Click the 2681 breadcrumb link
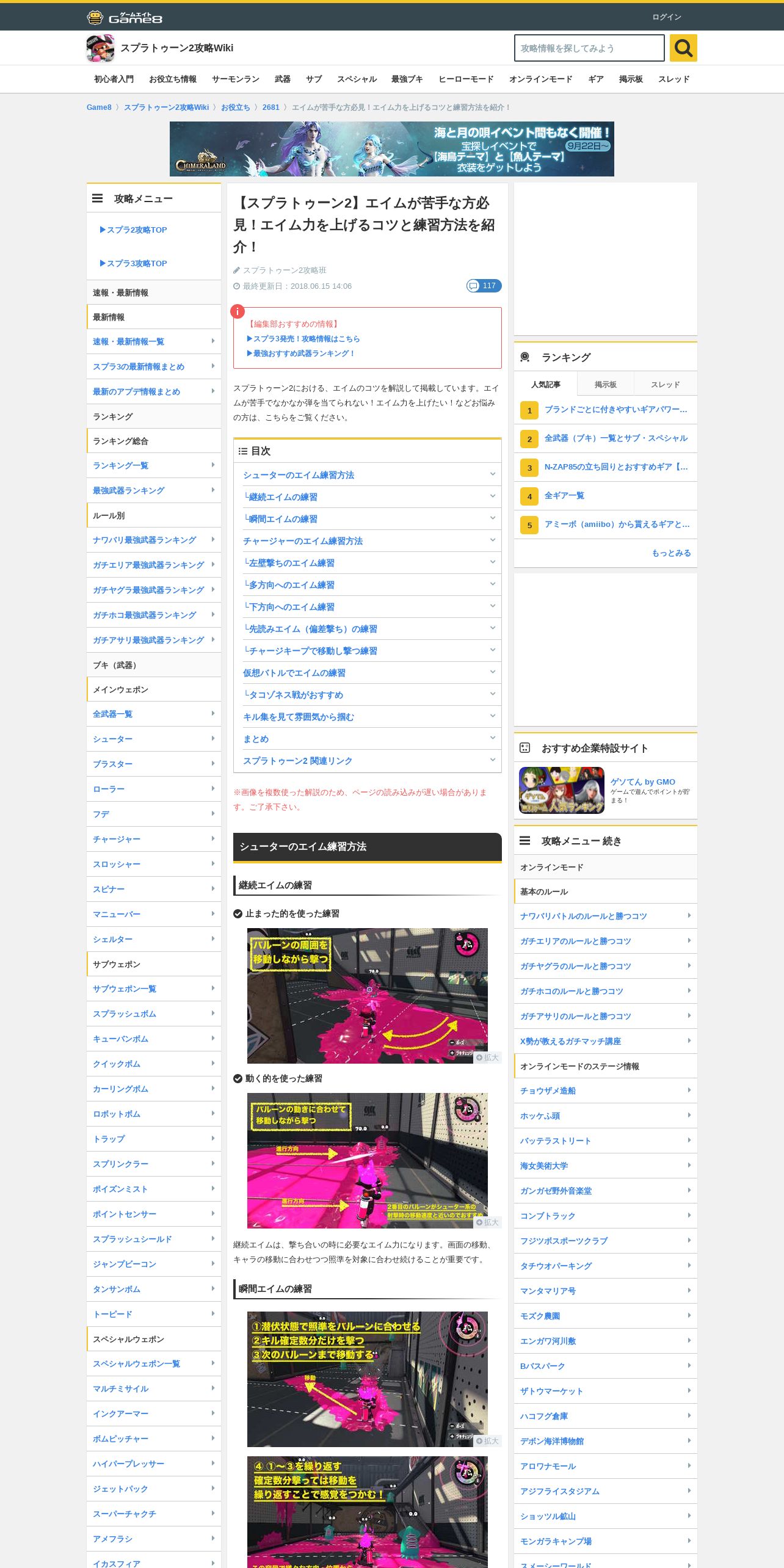The width and height of the screenshot is (784, 1568). 270,107
